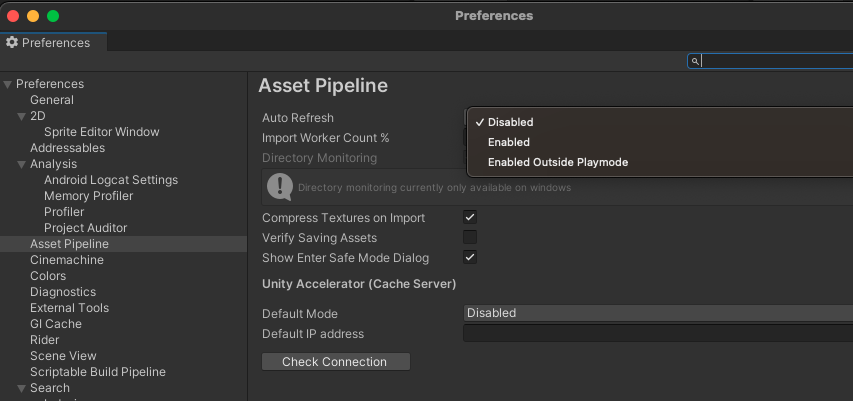Uncheck Show Enter Safe Mode Dialog
The width and height of the screenshot is (853, 401).
click(x=470, y=258)
